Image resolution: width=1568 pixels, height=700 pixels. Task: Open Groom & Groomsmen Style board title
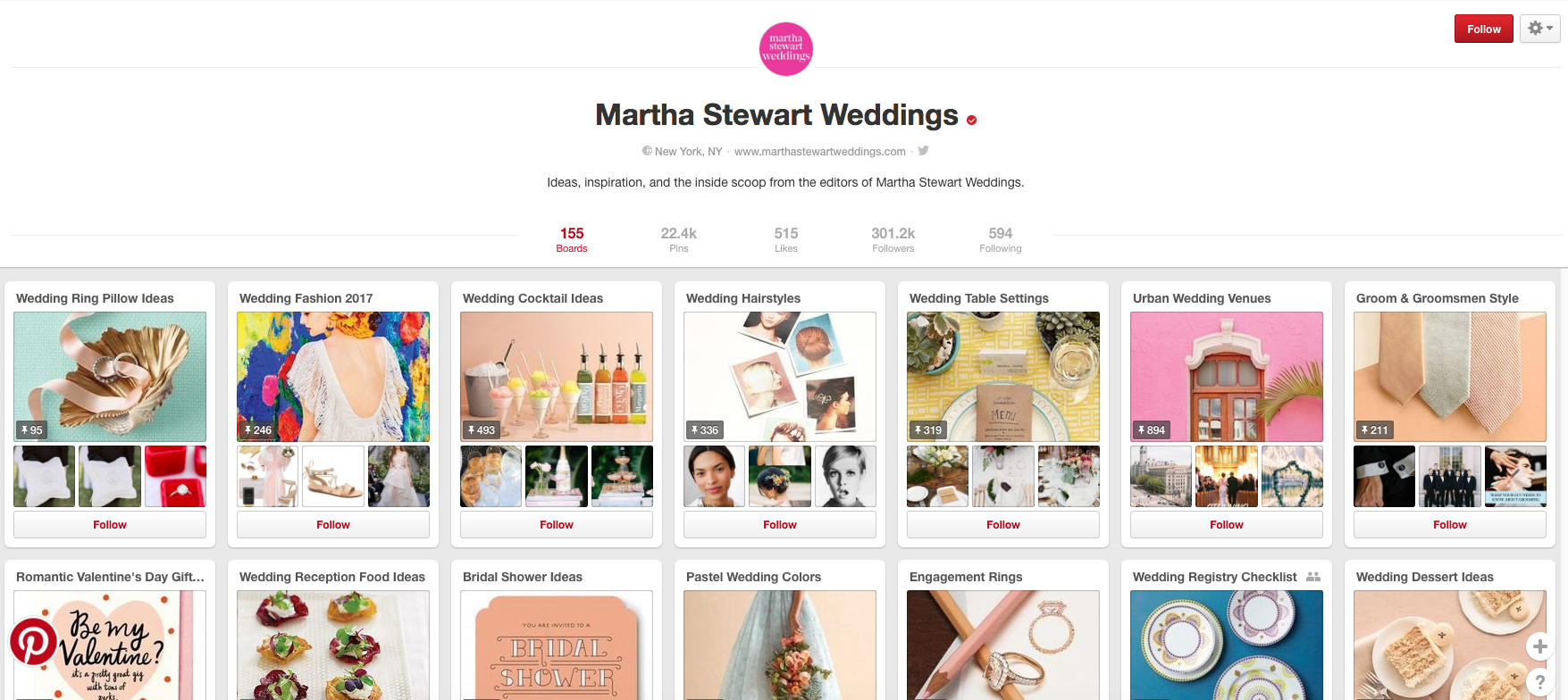tap(1438, 298)
